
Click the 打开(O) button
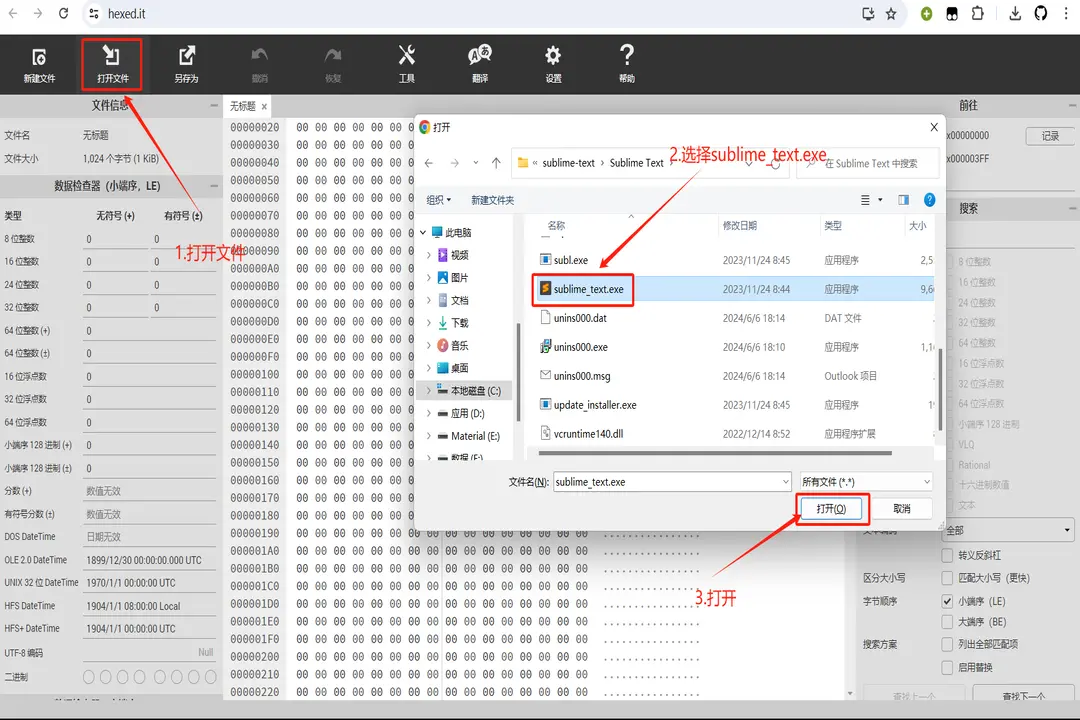tap(831, 509)
